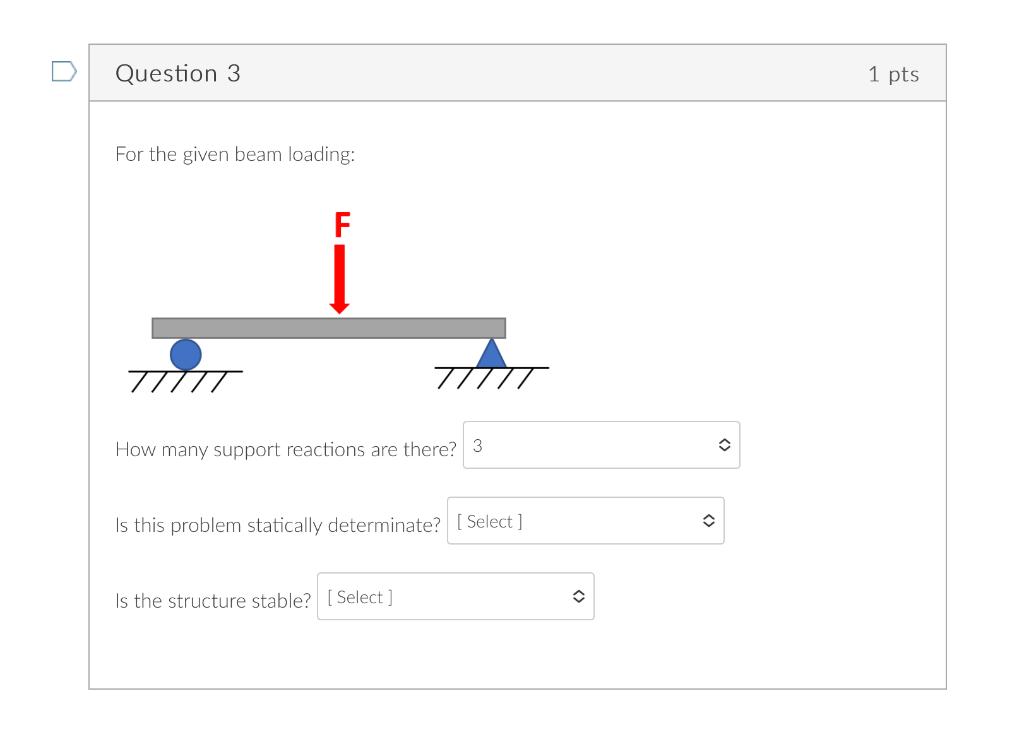The height and width of the screenshot is (737, 1024).
Task: Select the blue roller support circle
Action: tap(186, 355)
